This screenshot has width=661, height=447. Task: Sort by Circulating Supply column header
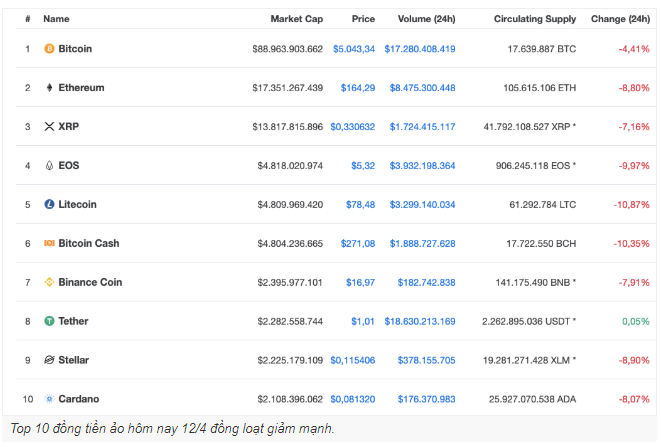pos(535,19)
